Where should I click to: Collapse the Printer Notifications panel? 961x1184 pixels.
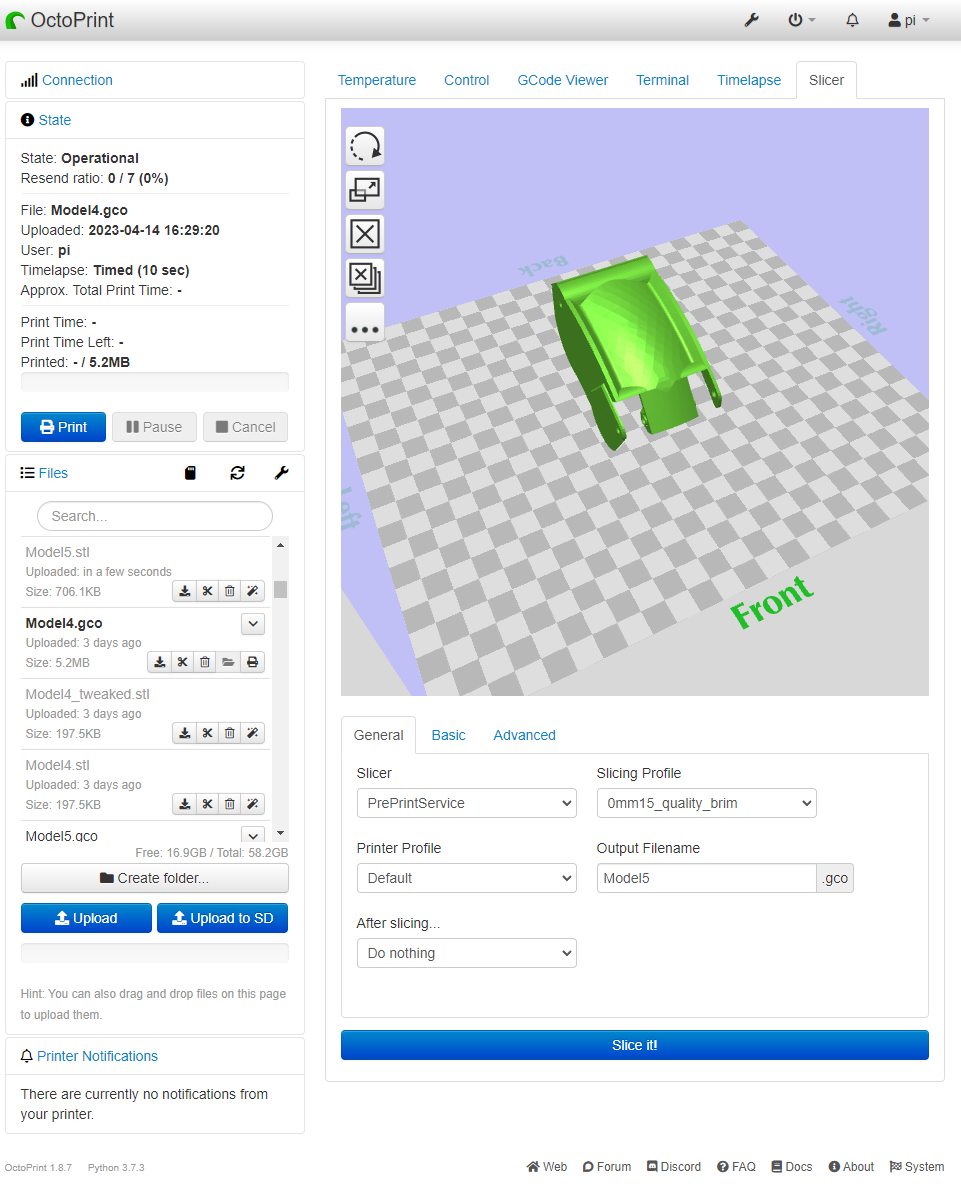tap(97, 1056)
